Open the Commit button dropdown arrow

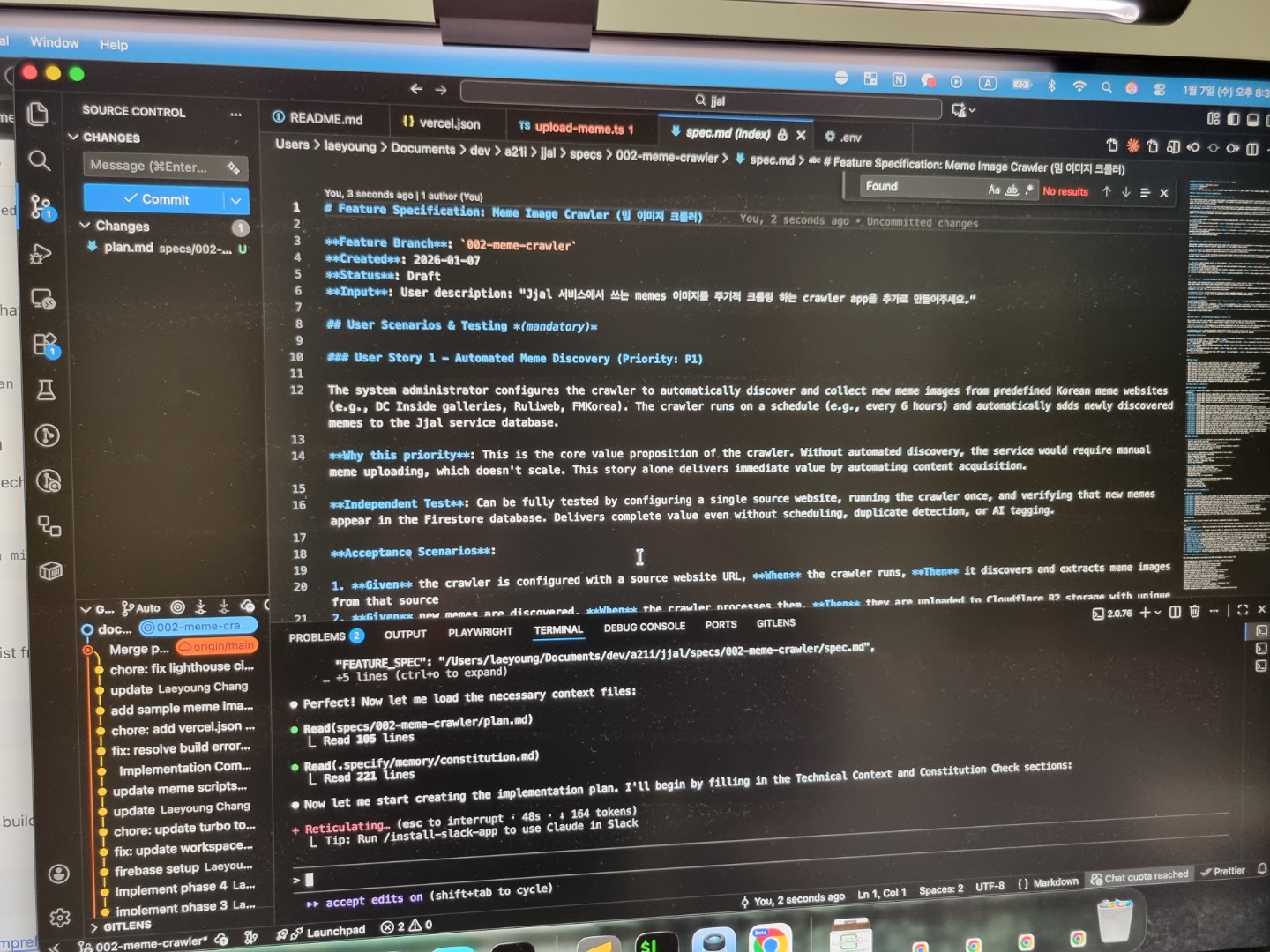point(236,200)
